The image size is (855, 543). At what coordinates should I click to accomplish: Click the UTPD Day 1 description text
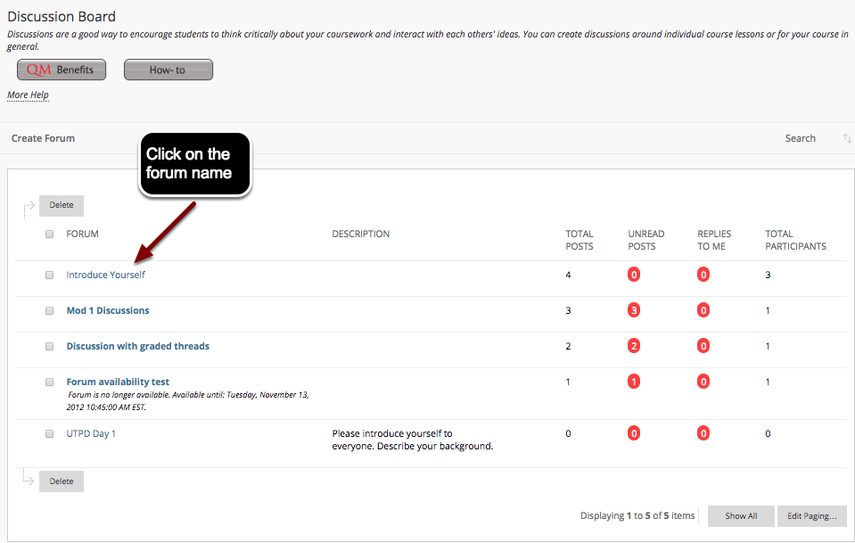point(413,440)
